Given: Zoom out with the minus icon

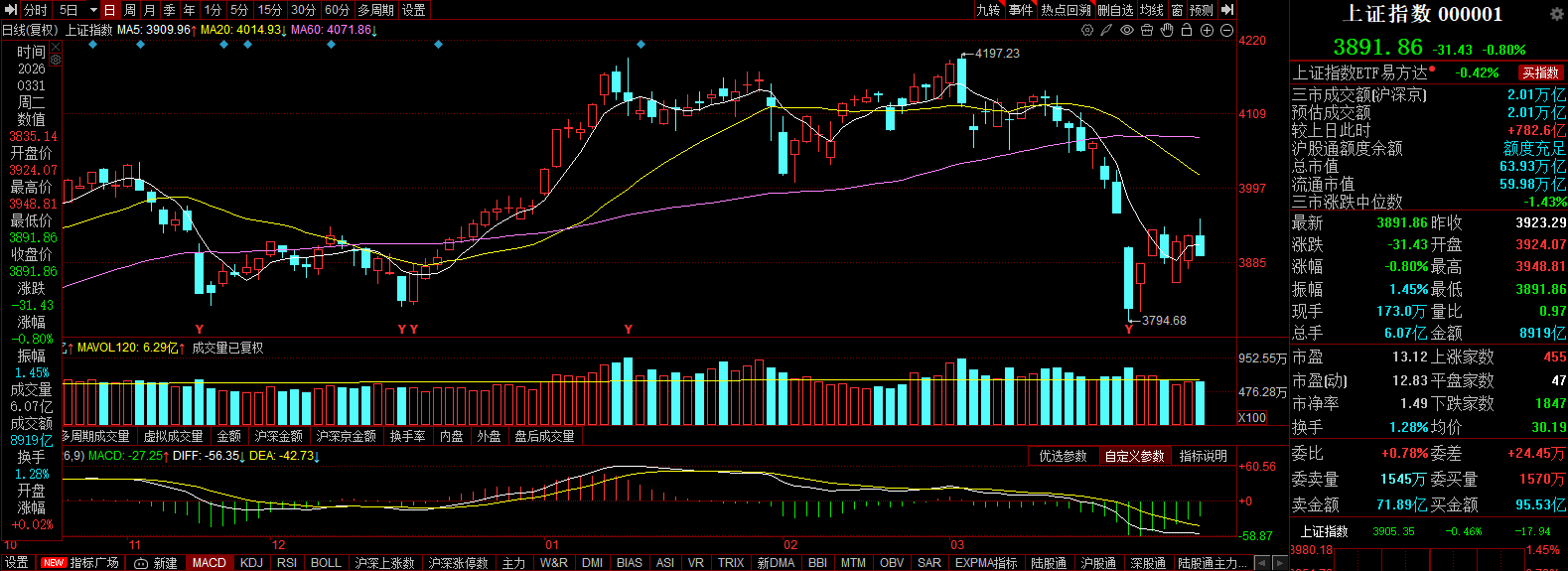Looking at the screenshot, I should coord(1226,30).
